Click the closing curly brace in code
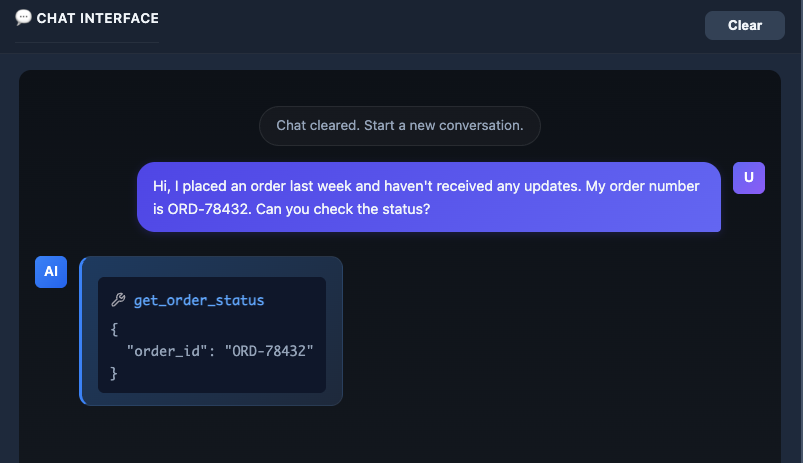 click(x=115, y=373)
